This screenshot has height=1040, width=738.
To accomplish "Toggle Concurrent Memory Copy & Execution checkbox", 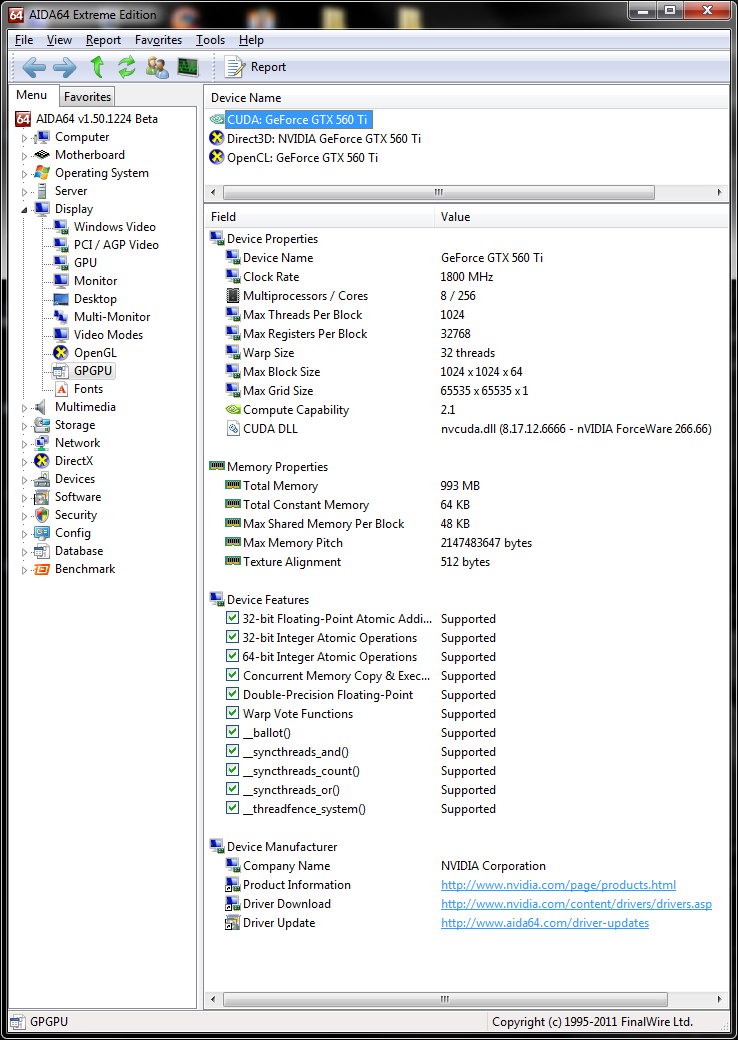I will pos(232,675).
